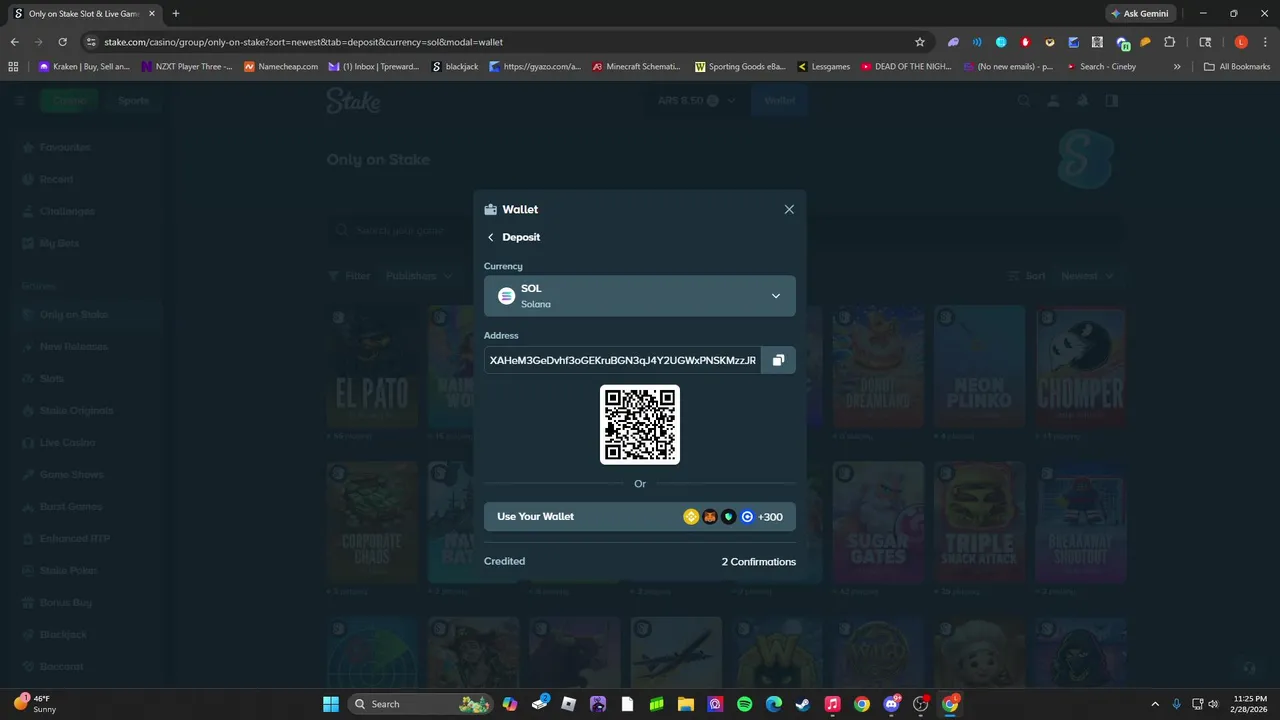Open the Lessgames bookmark

[824, 67]
